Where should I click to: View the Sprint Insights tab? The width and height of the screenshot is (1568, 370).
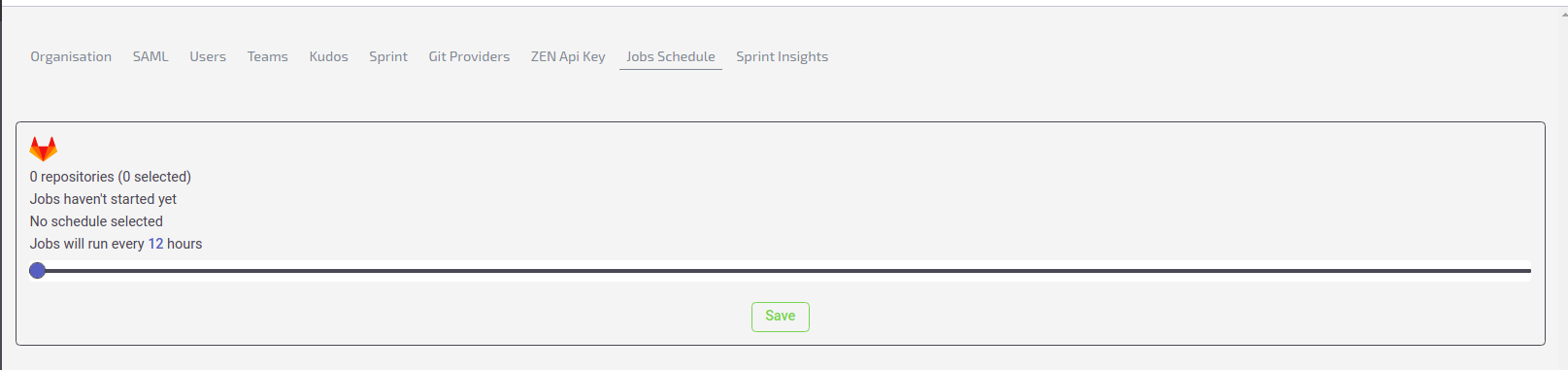783,56
